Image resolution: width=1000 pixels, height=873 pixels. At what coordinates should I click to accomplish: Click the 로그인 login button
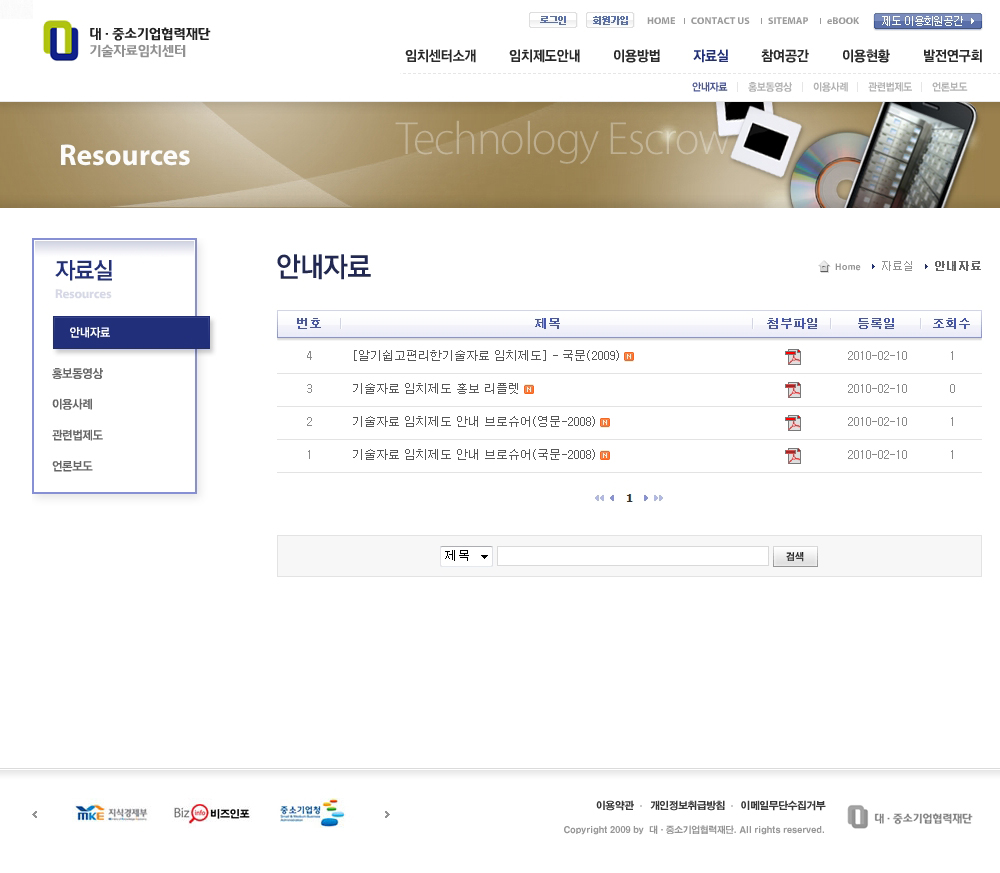[x=552, y=20]
